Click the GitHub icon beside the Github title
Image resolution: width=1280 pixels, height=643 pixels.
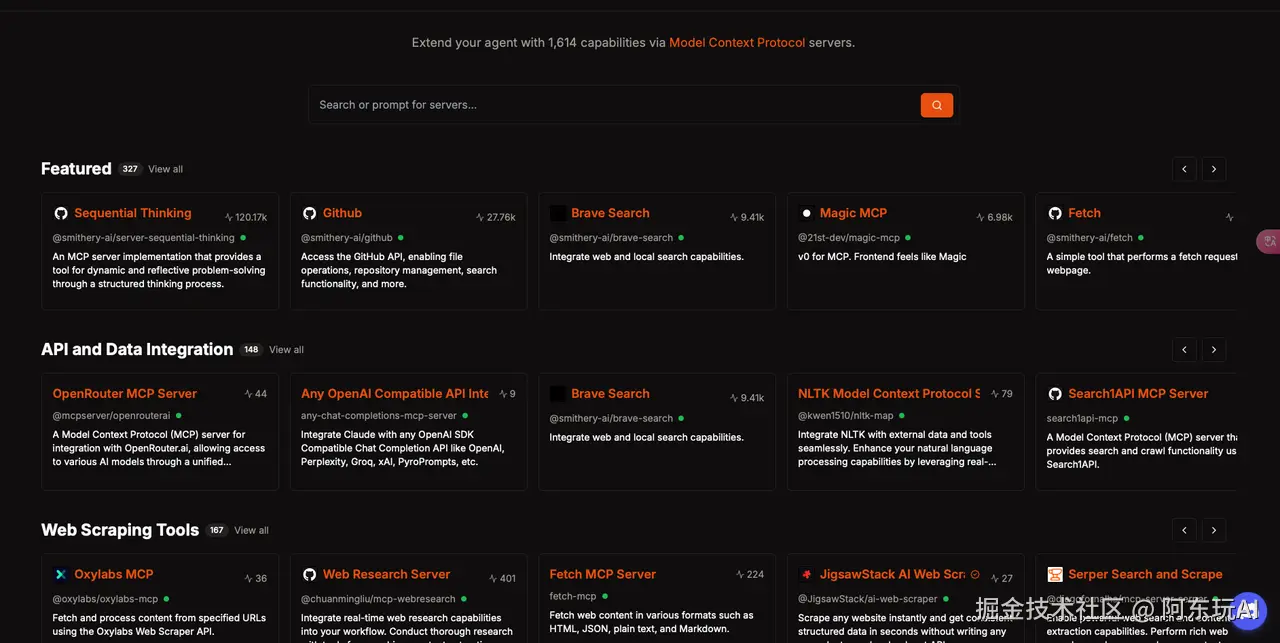pyautogui.click(x=310, y=213)
